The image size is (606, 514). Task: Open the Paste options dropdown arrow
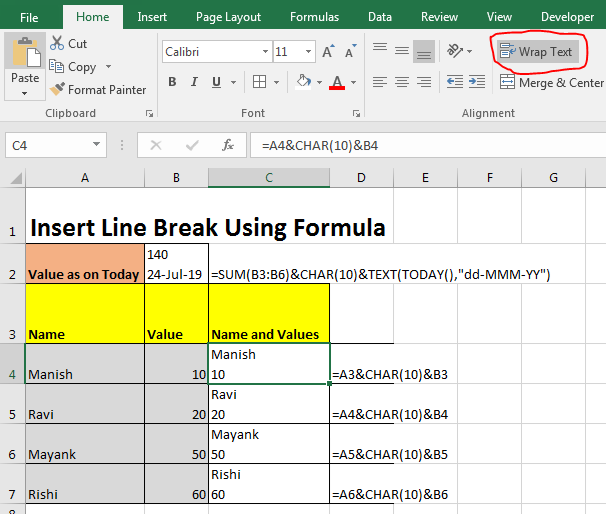25,94
